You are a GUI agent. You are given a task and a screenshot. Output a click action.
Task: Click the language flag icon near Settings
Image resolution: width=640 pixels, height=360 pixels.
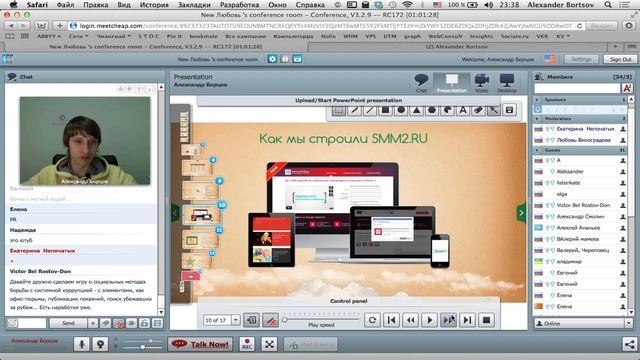(550, 59)
